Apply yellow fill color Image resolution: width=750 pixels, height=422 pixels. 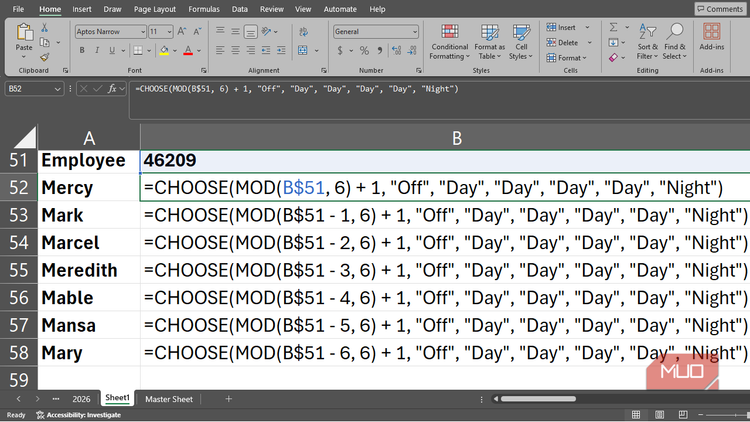(x=164, y=50)
